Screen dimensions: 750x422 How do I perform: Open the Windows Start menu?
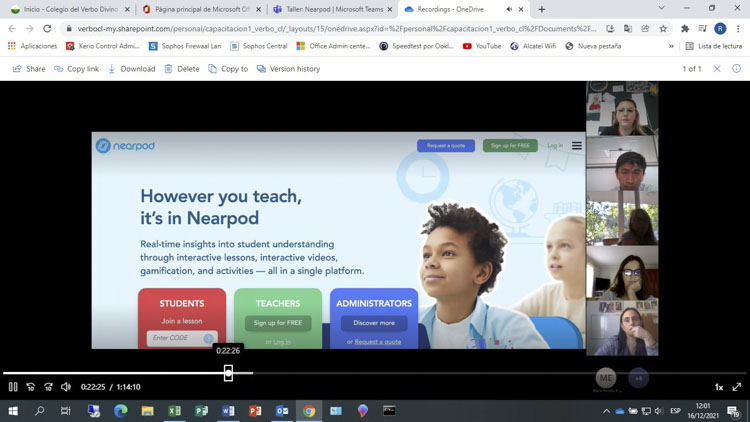pos(13,411)
